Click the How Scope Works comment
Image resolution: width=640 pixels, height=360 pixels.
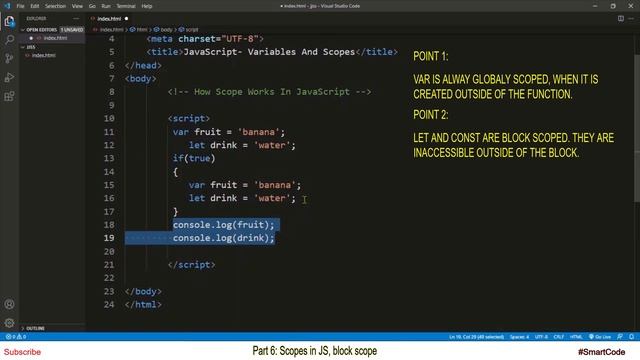269,92
